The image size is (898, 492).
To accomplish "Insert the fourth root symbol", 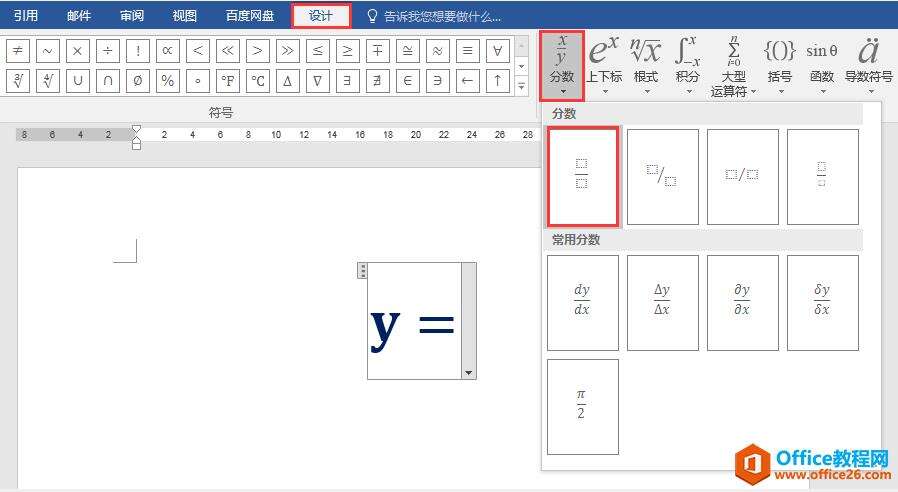I will tap(48, 81).
